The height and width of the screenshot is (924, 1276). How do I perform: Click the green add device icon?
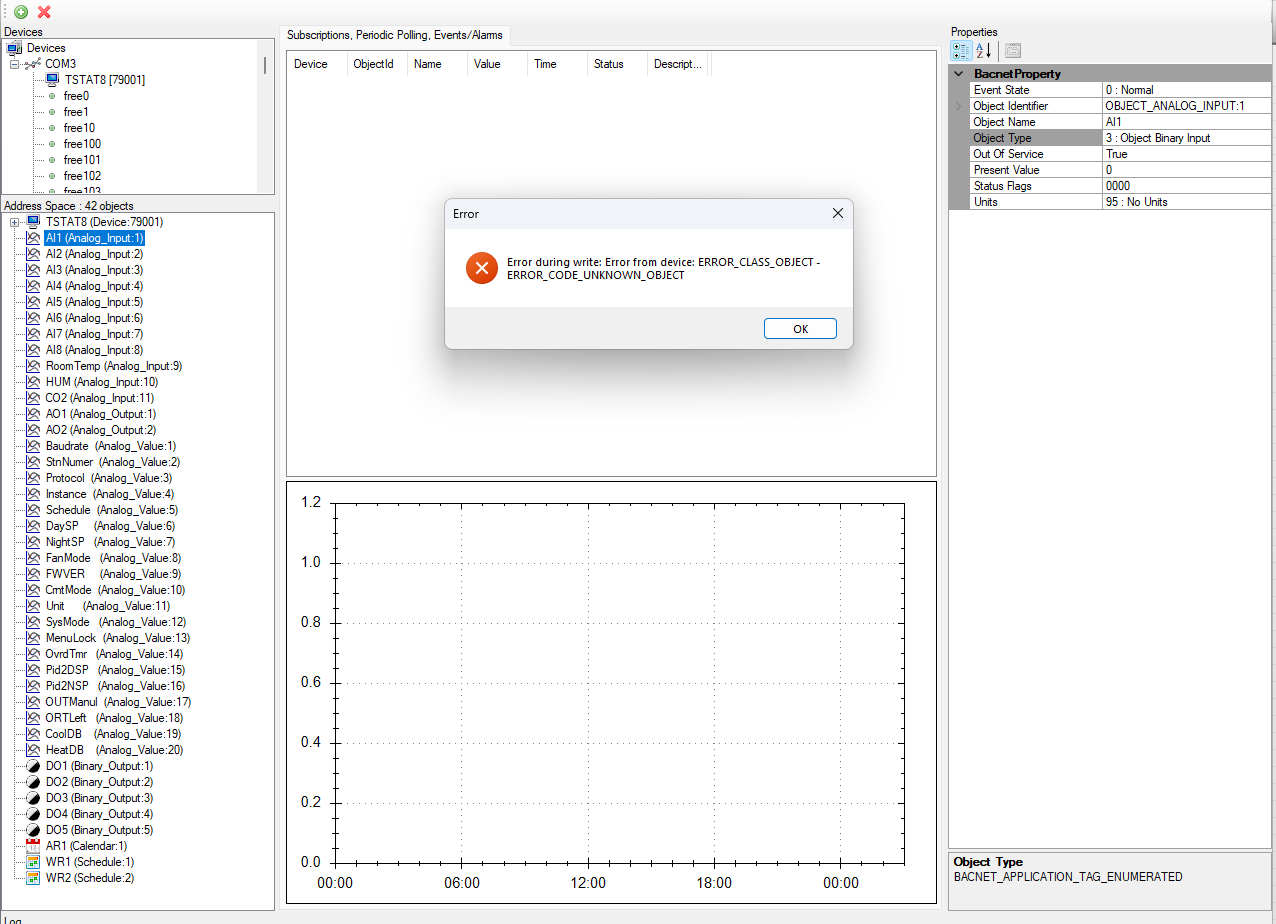coord(21,12)
